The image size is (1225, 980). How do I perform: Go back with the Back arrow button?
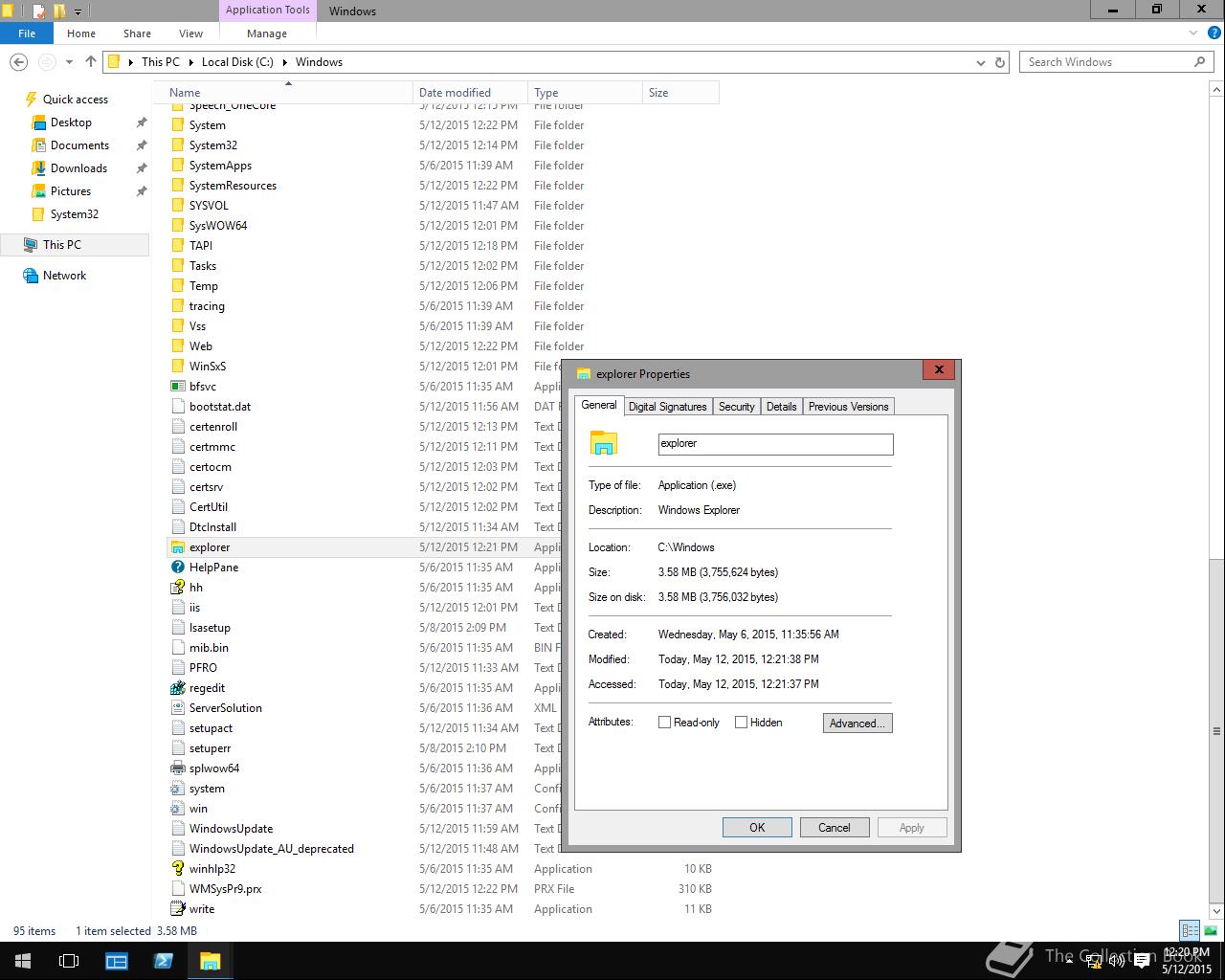(18, 62)
